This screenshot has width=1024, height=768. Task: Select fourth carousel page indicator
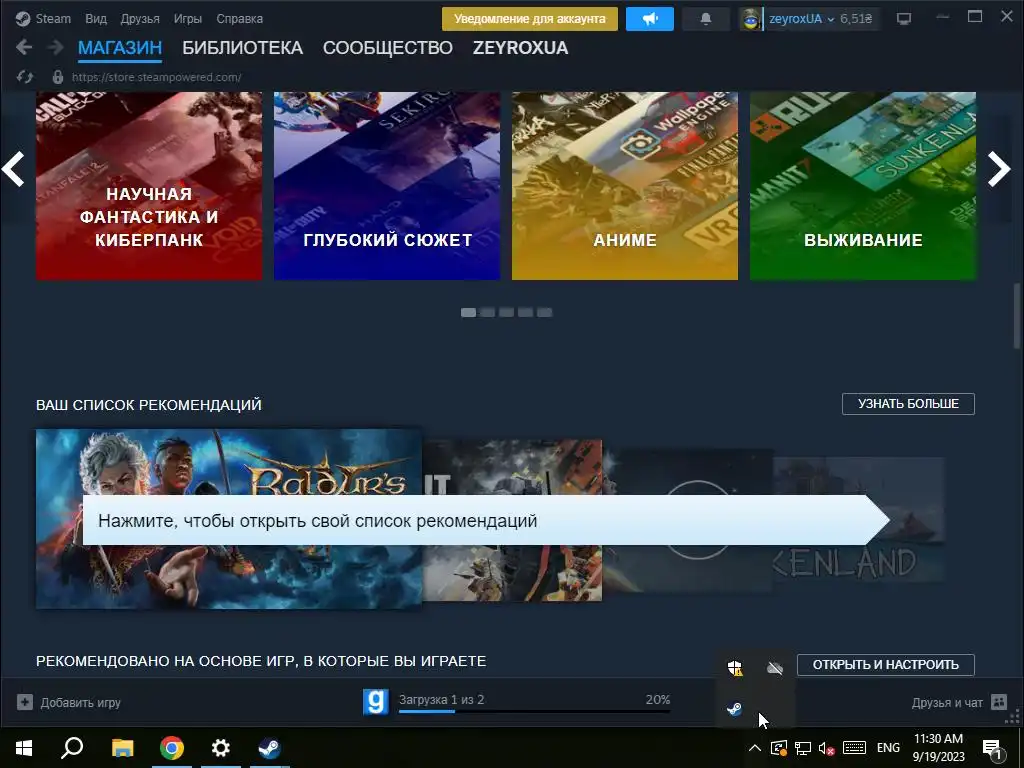pos(525,312)
